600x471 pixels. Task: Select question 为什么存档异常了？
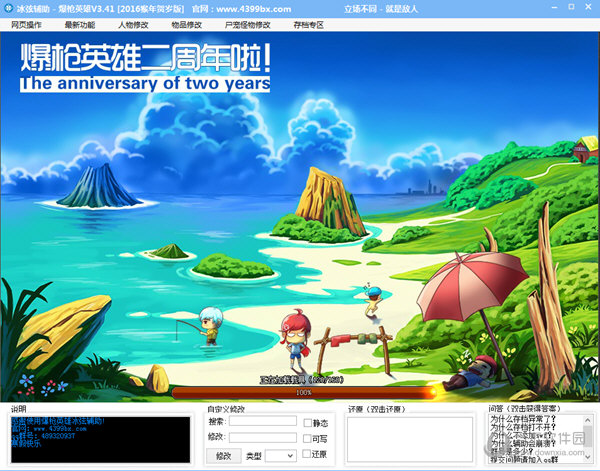[x=523, y=419]
